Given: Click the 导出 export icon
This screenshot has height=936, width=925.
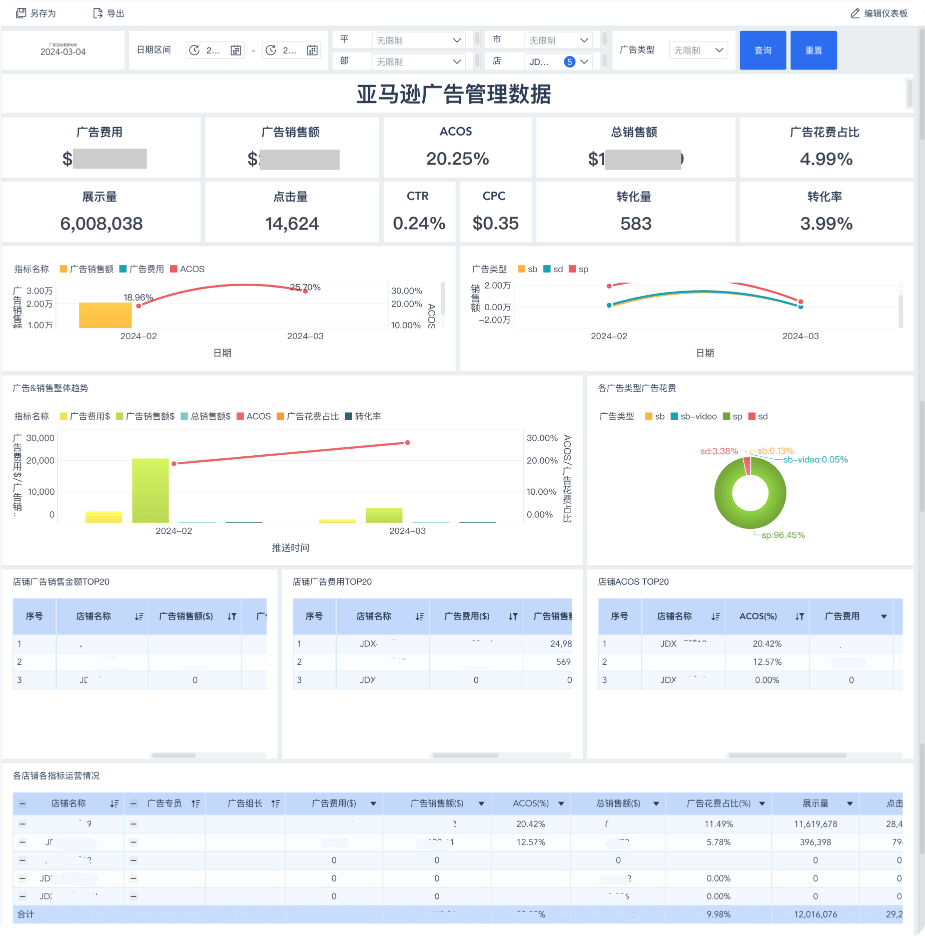Looking at the screenshot, I should pos(97,13).
